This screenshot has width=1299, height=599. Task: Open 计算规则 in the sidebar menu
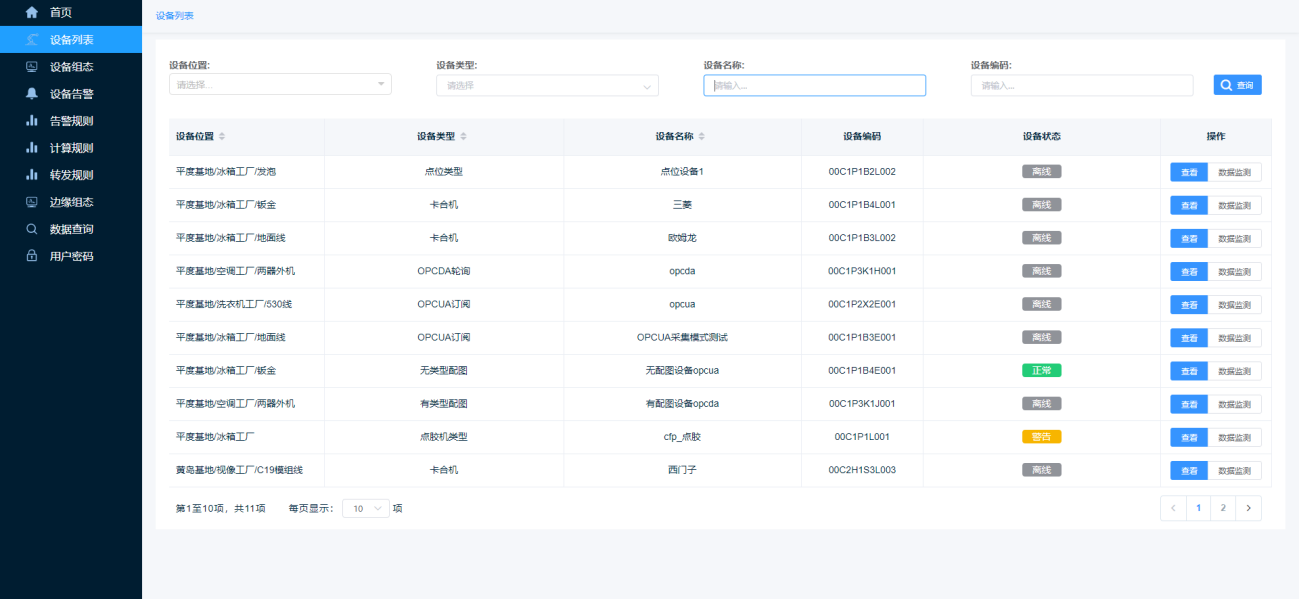pyautogui.click(x=71, y=148)
